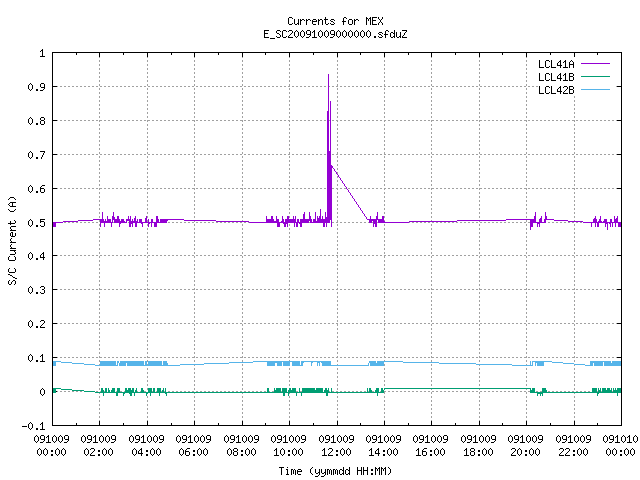
Task: Click the x-axis tick label 091009 22:00
Action: [x=573, y=446]
